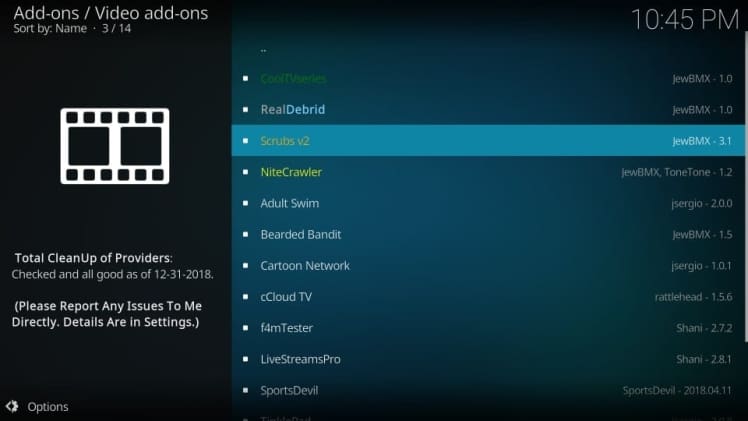Open the Scrubs v2 add-on
Viewport: 748px width, 421px height.
(x=285, y=141)
